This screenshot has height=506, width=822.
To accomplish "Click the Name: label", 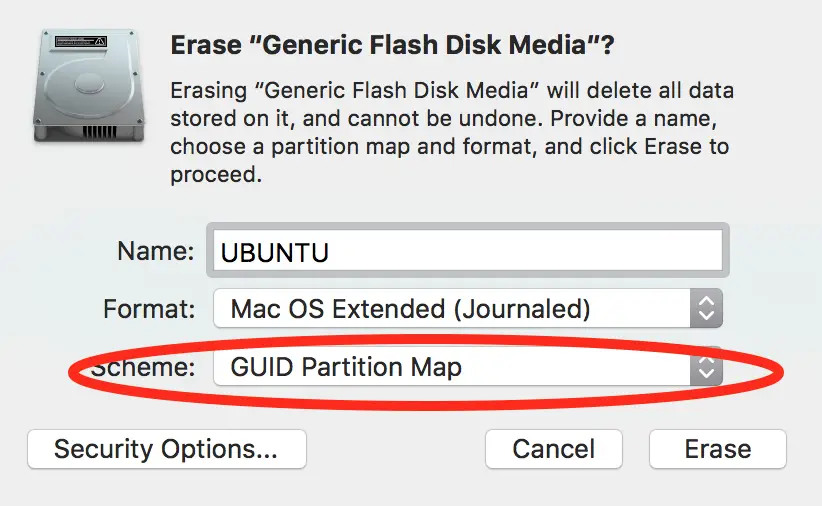I will point(156,251).
